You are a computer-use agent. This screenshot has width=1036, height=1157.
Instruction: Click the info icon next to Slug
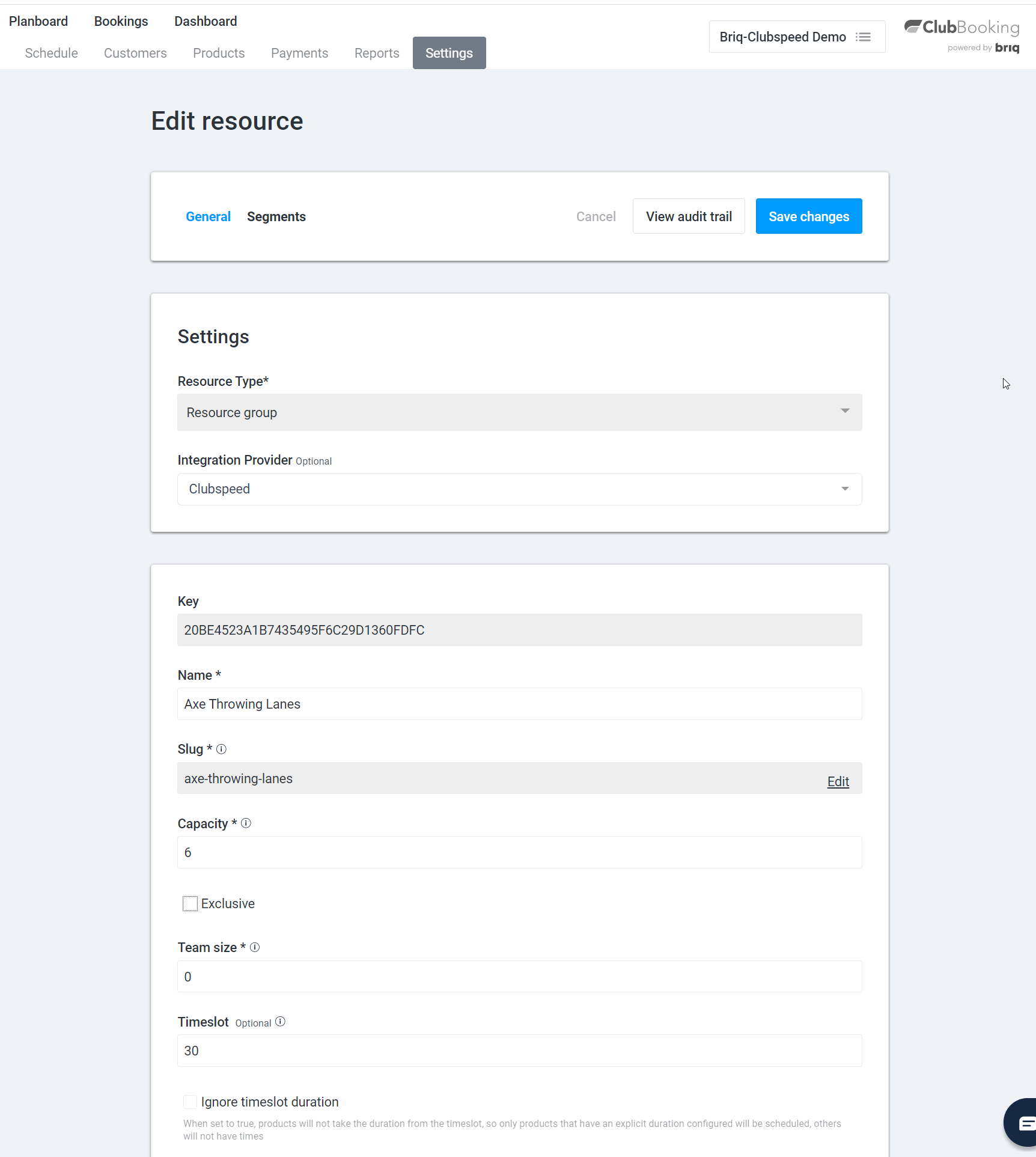click(x=221, y=749)
